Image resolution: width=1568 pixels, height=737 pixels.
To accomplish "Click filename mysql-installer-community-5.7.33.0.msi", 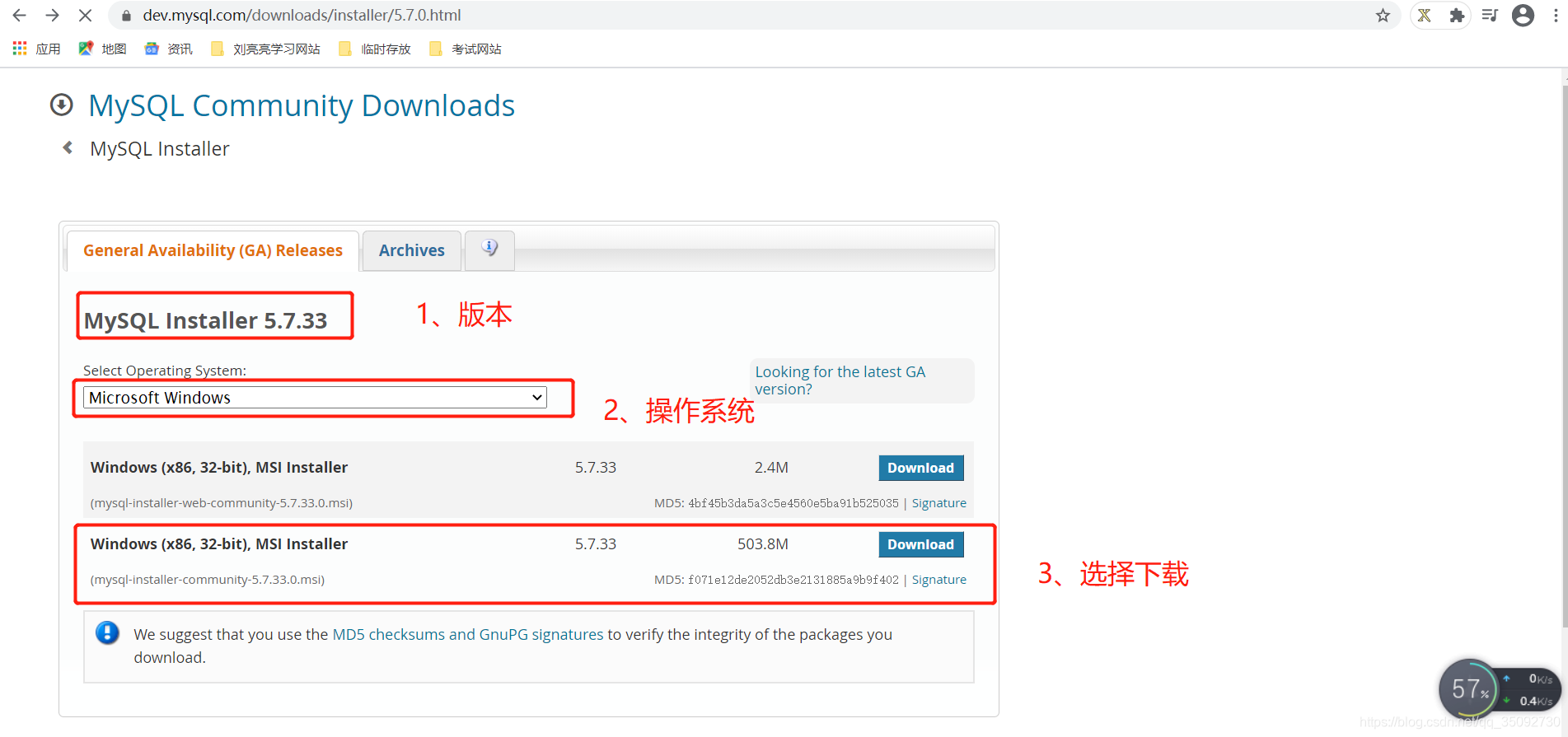I will [208, 580].
